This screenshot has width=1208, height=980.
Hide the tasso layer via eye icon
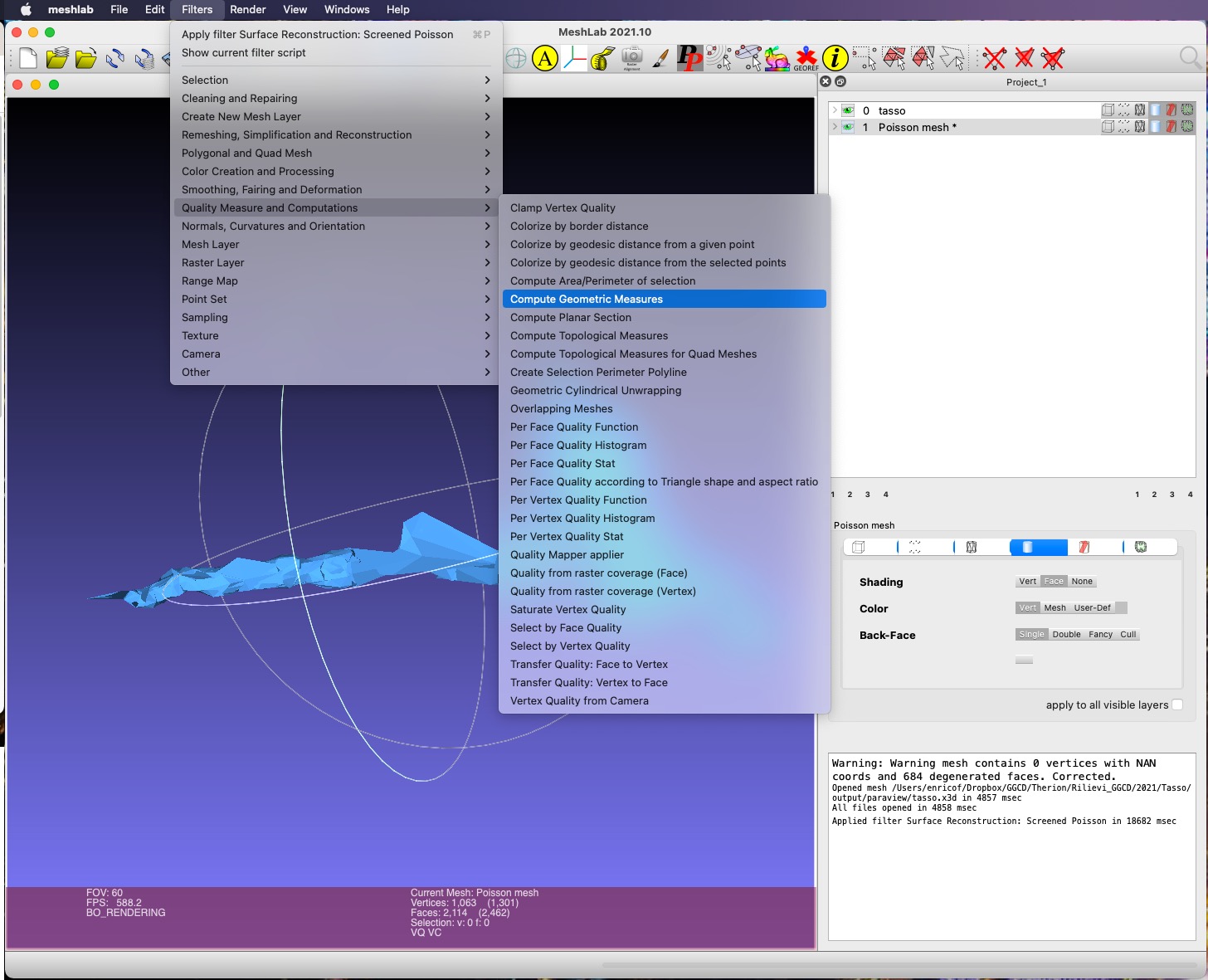(x=848, y=110)
